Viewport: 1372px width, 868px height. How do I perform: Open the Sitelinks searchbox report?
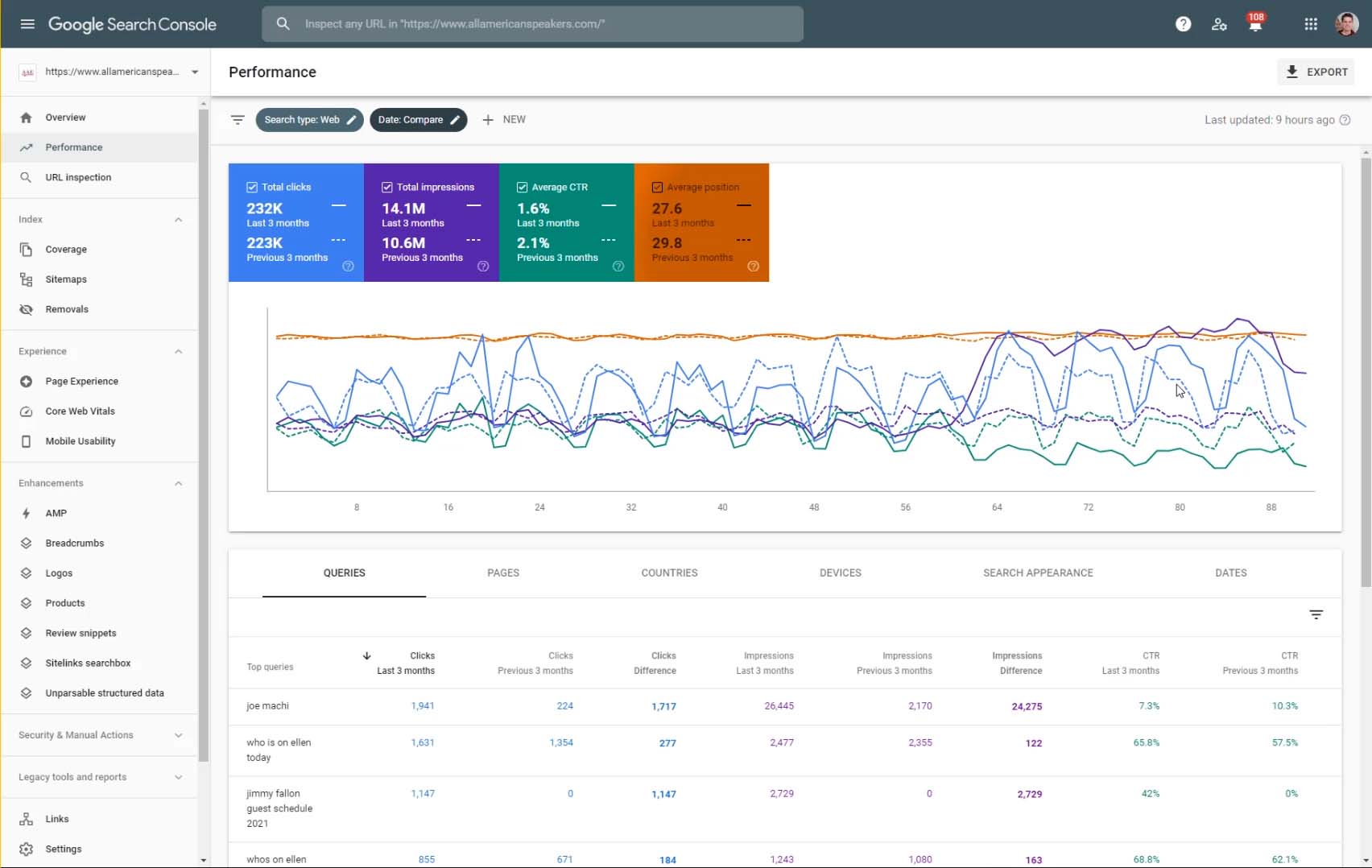pos(99,663)
